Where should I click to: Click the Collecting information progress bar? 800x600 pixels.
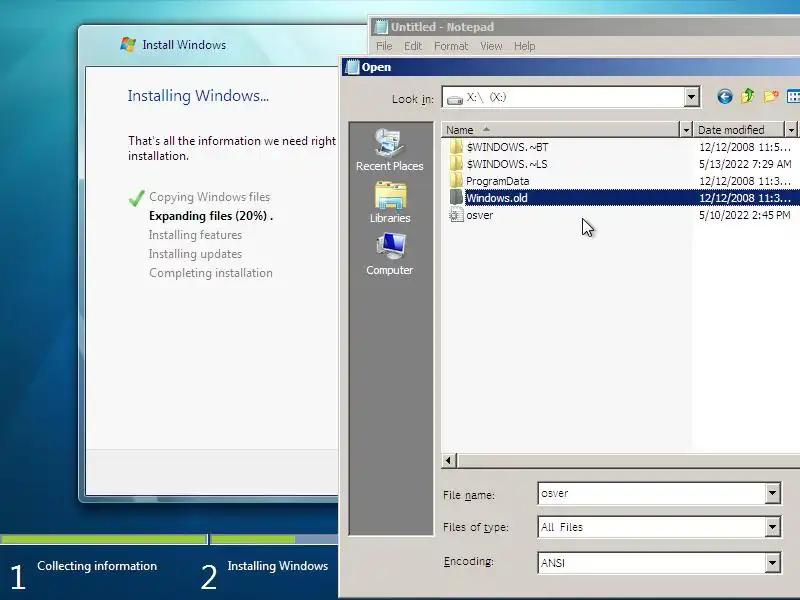tap(104, 539)
